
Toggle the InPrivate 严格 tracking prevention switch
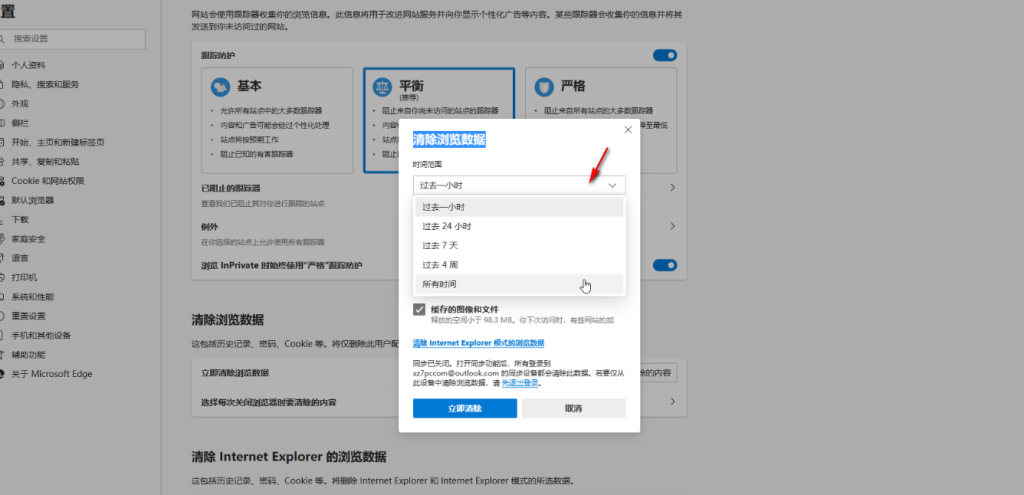point(664,265)
